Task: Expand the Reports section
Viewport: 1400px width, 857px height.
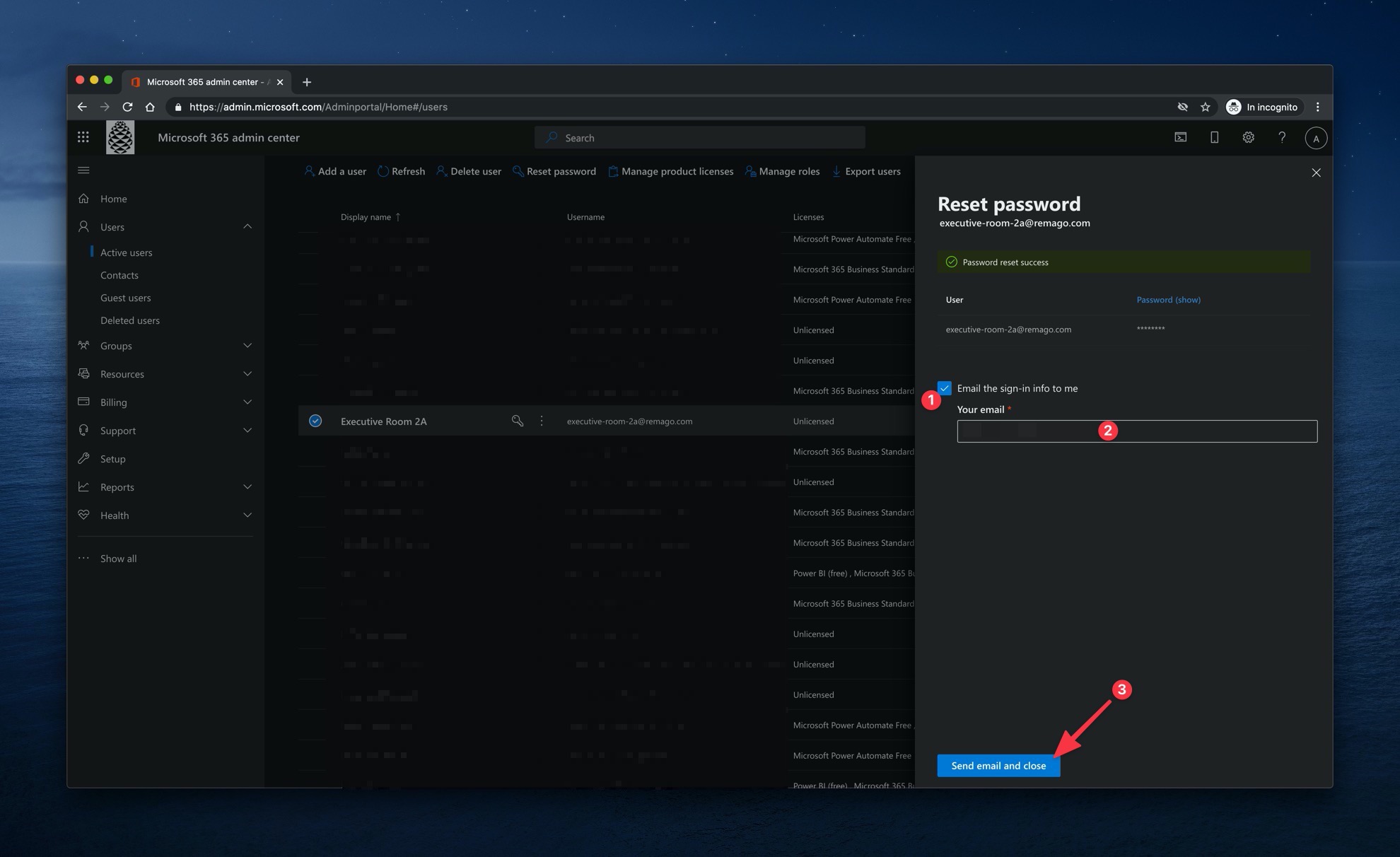Action: (247, 487)
